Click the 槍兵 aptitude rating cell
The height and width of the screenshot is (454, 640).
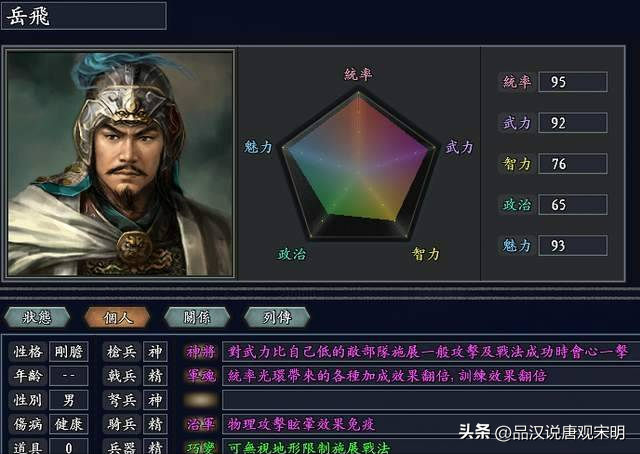click(x=154, y=352)
